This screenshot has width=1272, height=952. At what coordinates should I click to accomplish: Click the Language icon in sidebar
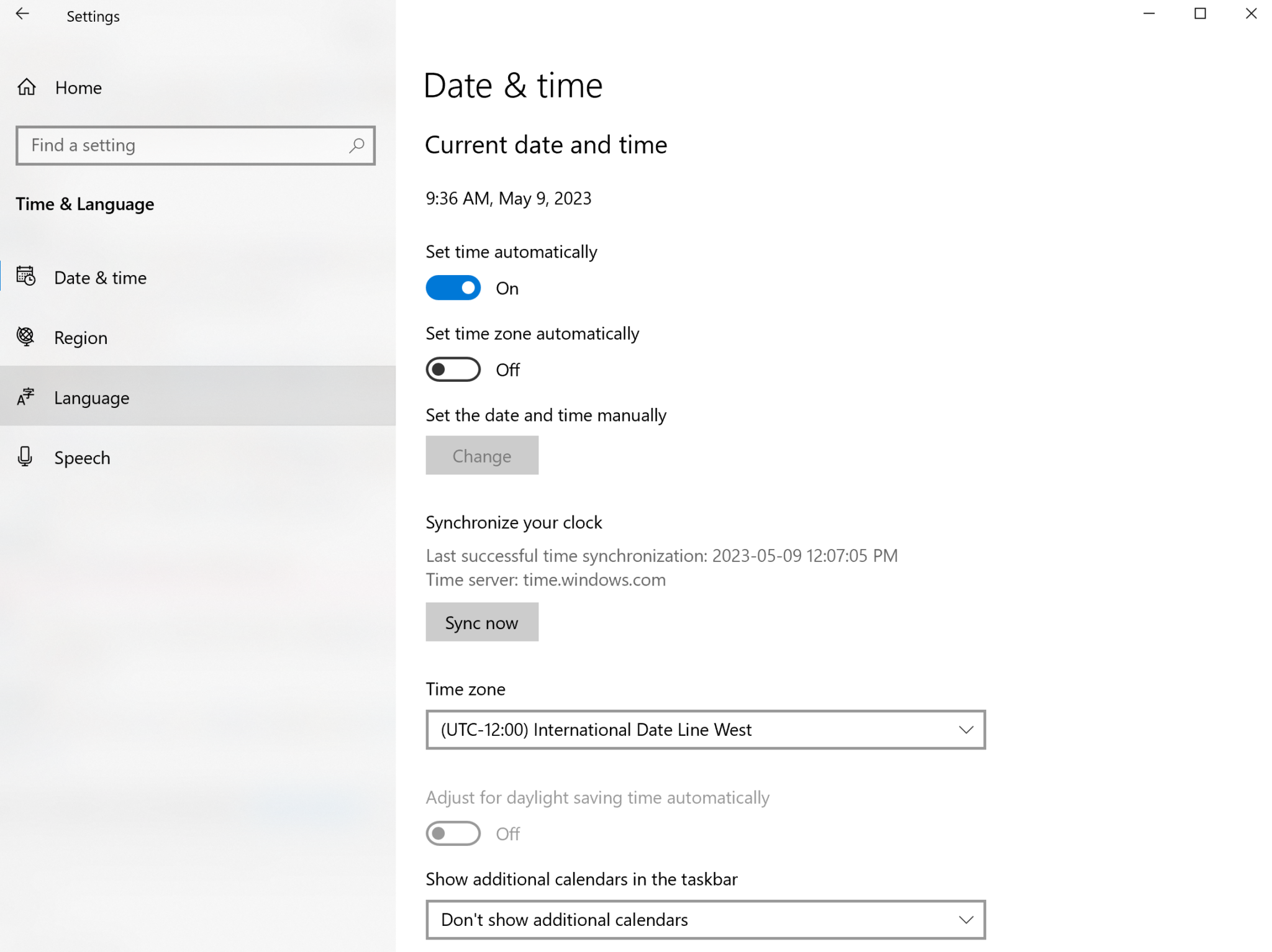point(25,397)
